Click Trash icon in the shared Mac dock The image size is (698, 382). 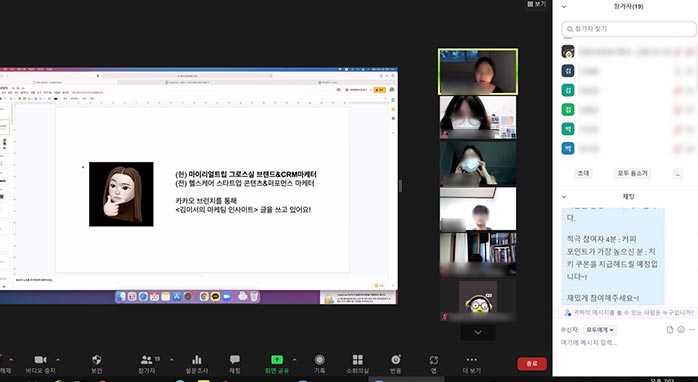click(254, 296)
